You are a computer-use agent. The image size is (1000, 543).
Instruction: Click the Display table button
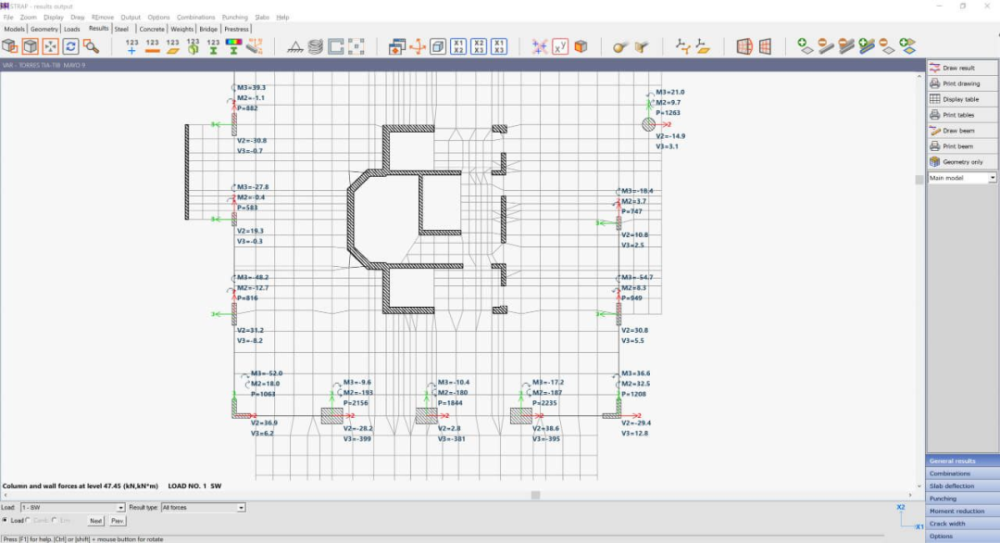coord(962,99)
